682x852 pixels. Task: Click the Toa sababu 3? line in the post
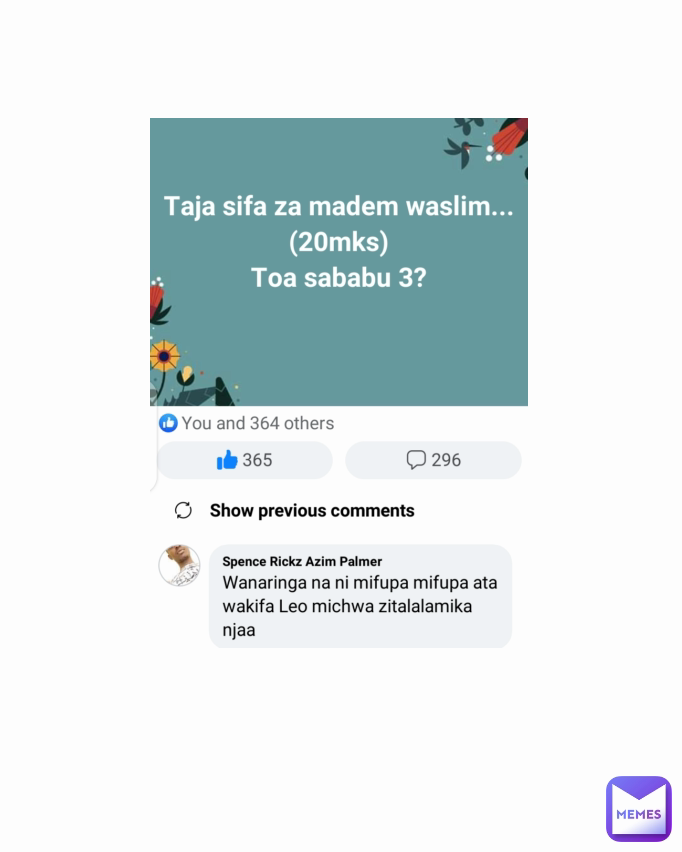[x=339, y=278]
